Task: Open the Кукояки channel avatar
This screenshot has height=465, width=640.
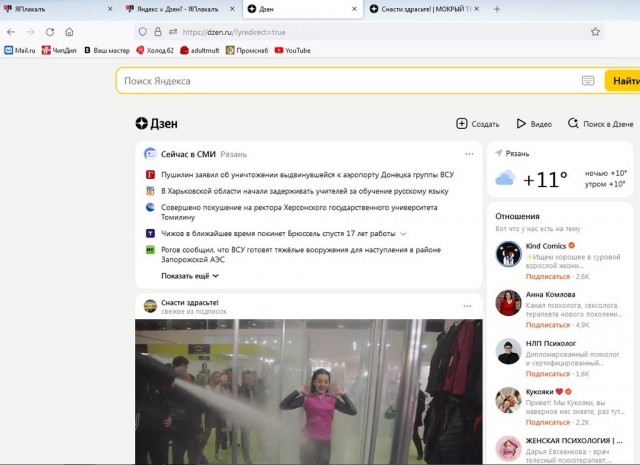Action: pyautogui.click(x=508, y=400)
